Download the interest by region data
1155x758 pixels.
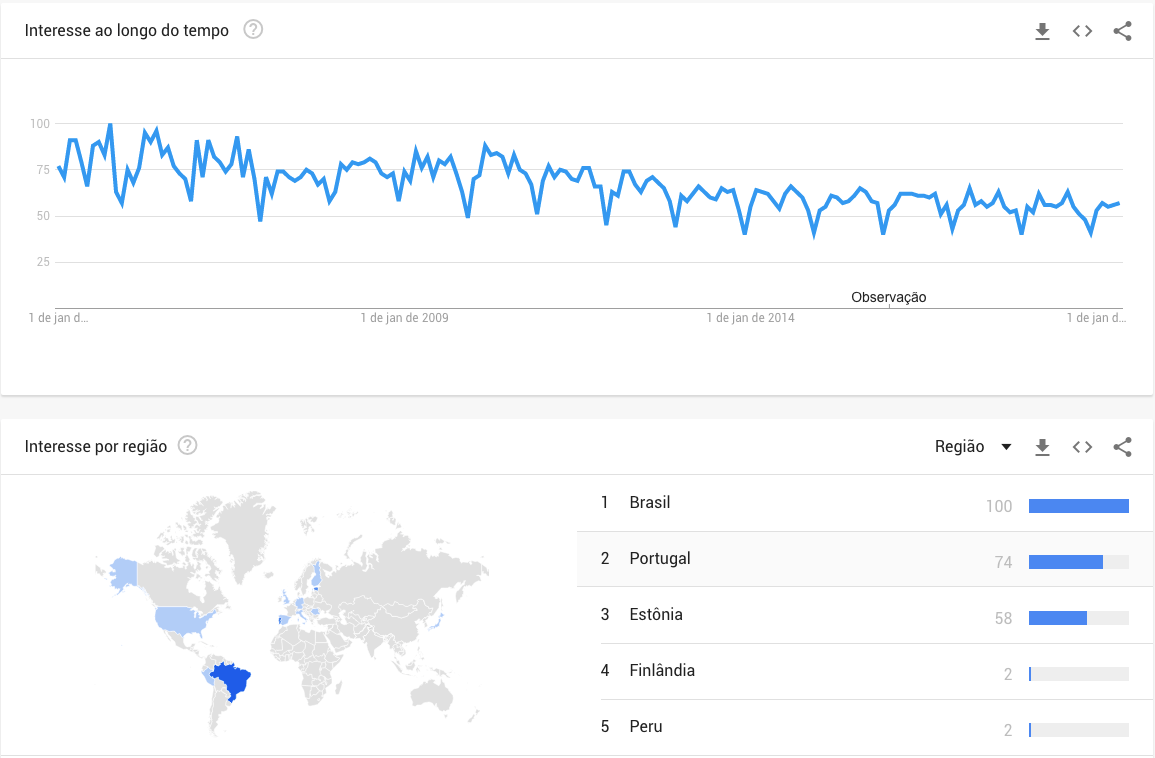[1042, 447]
